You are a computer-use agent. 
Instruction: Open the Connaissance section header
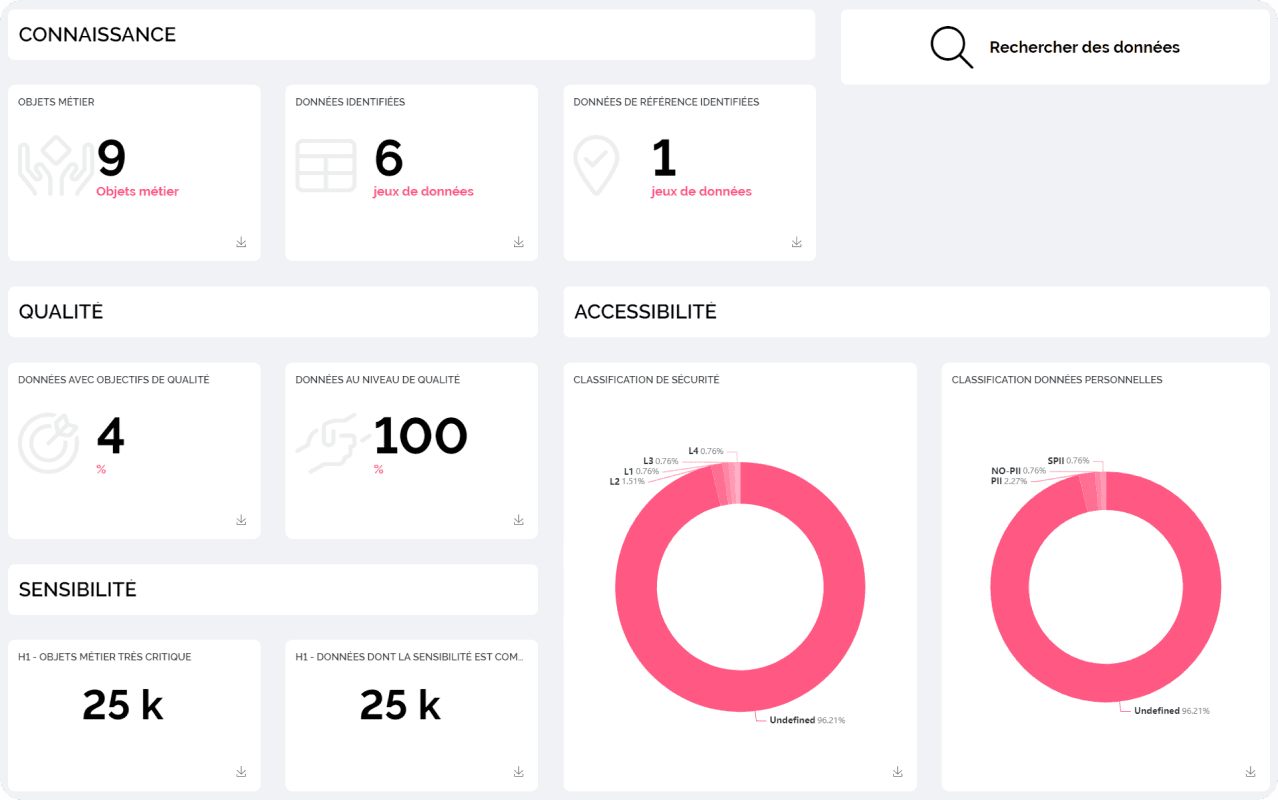(x=97, y=35)
